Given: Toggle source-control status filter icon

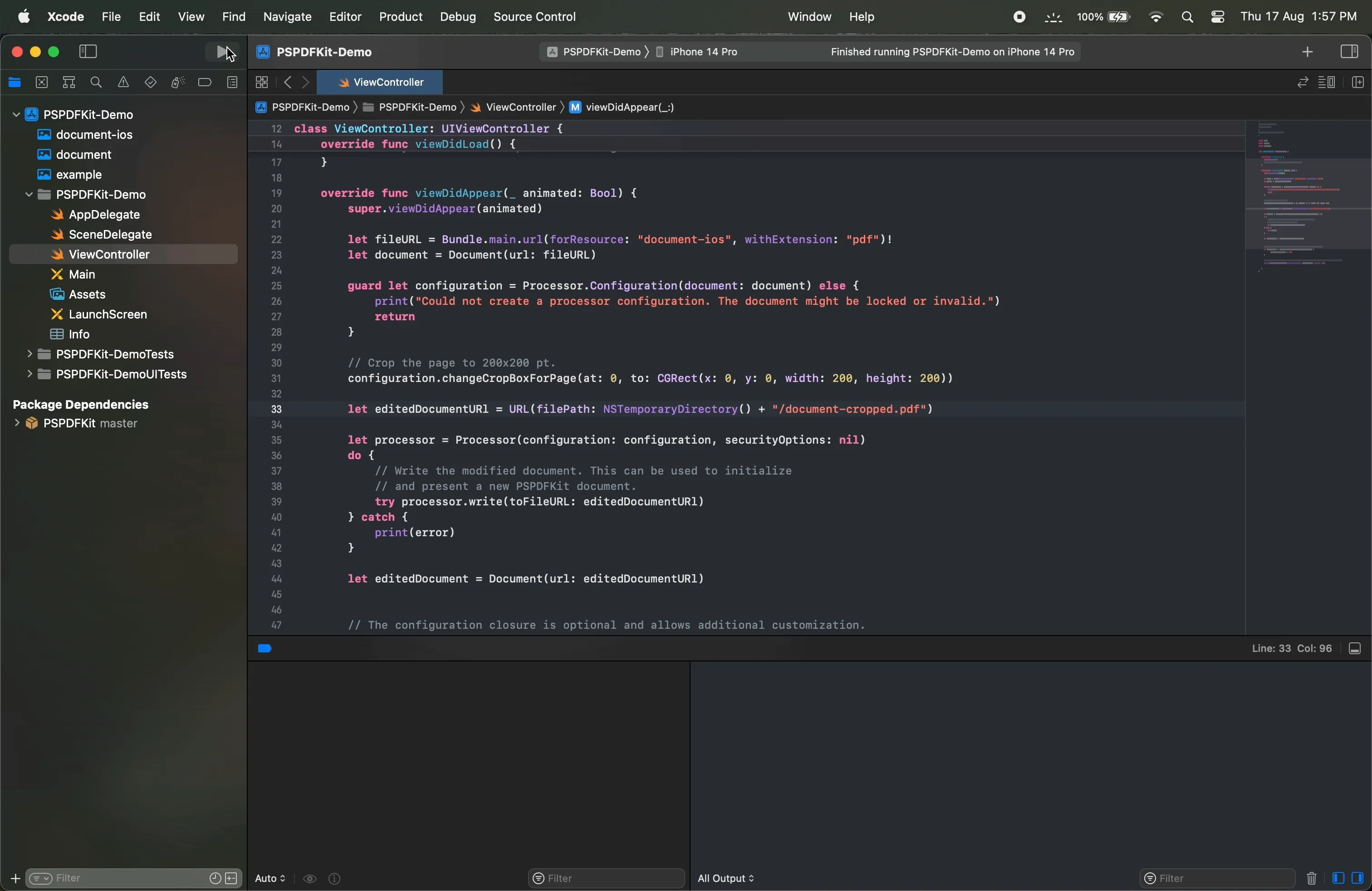Looking at the screenshot, I should (x=232, y=878).
